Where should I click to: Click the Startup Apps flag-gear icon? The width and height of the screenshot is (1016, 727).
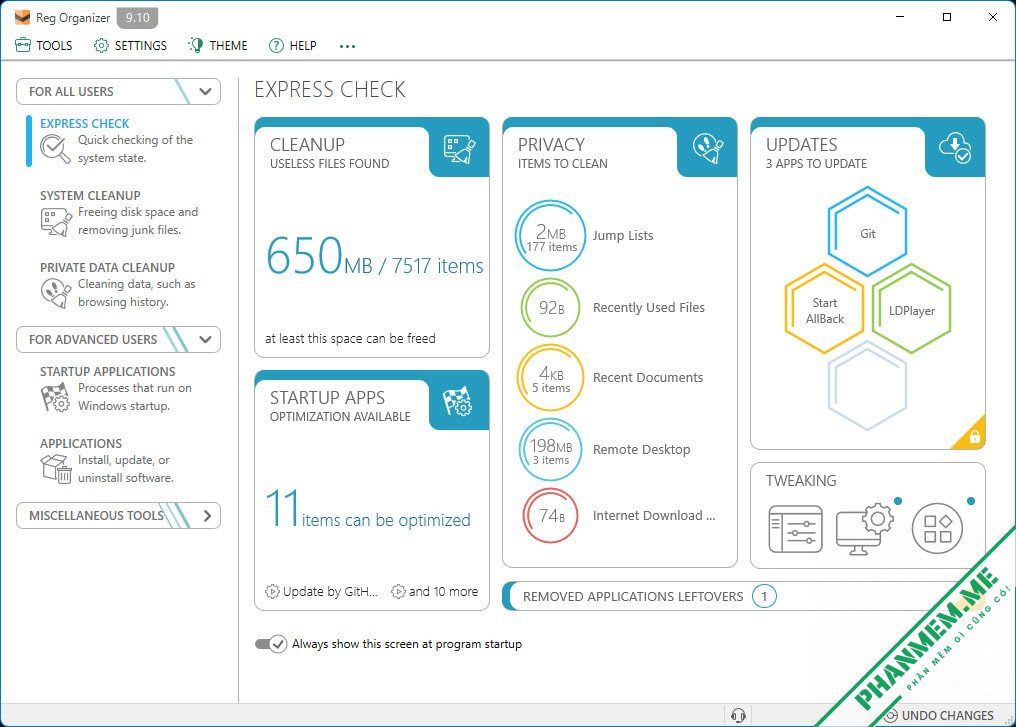tap(457, 402)
